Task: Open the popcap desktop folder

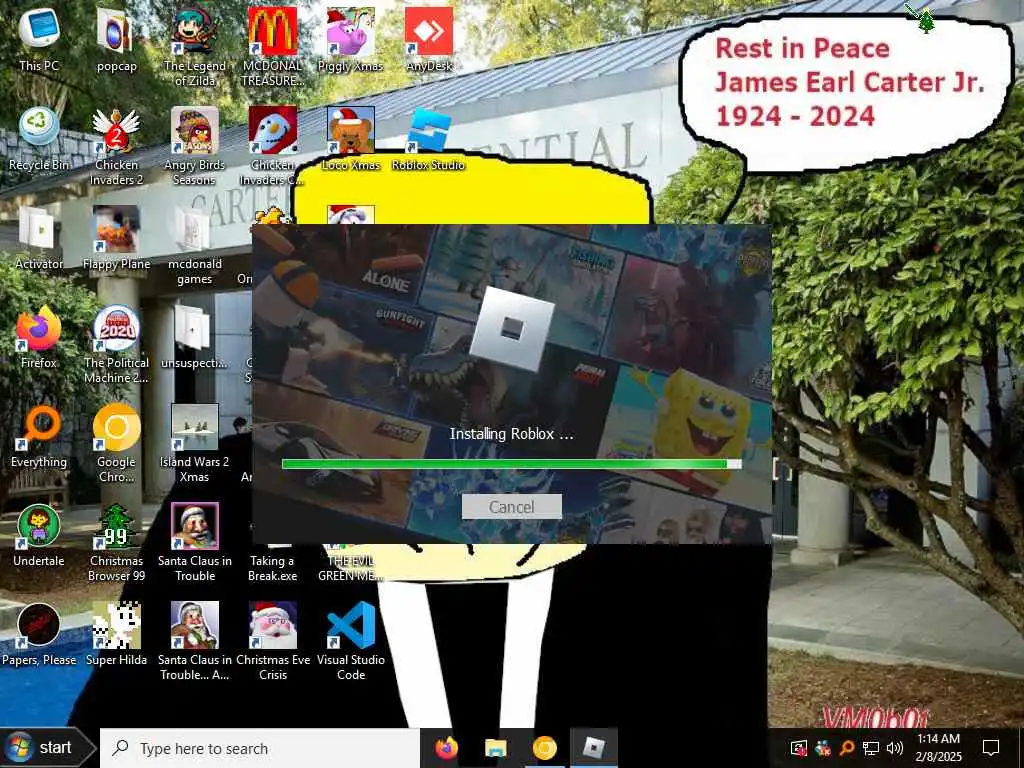Action: [x=116, y=39]
